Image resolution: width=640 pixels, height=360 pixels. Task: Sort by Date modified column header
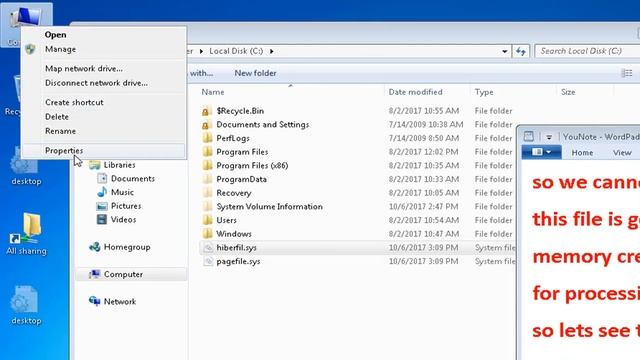coord(415,92)
